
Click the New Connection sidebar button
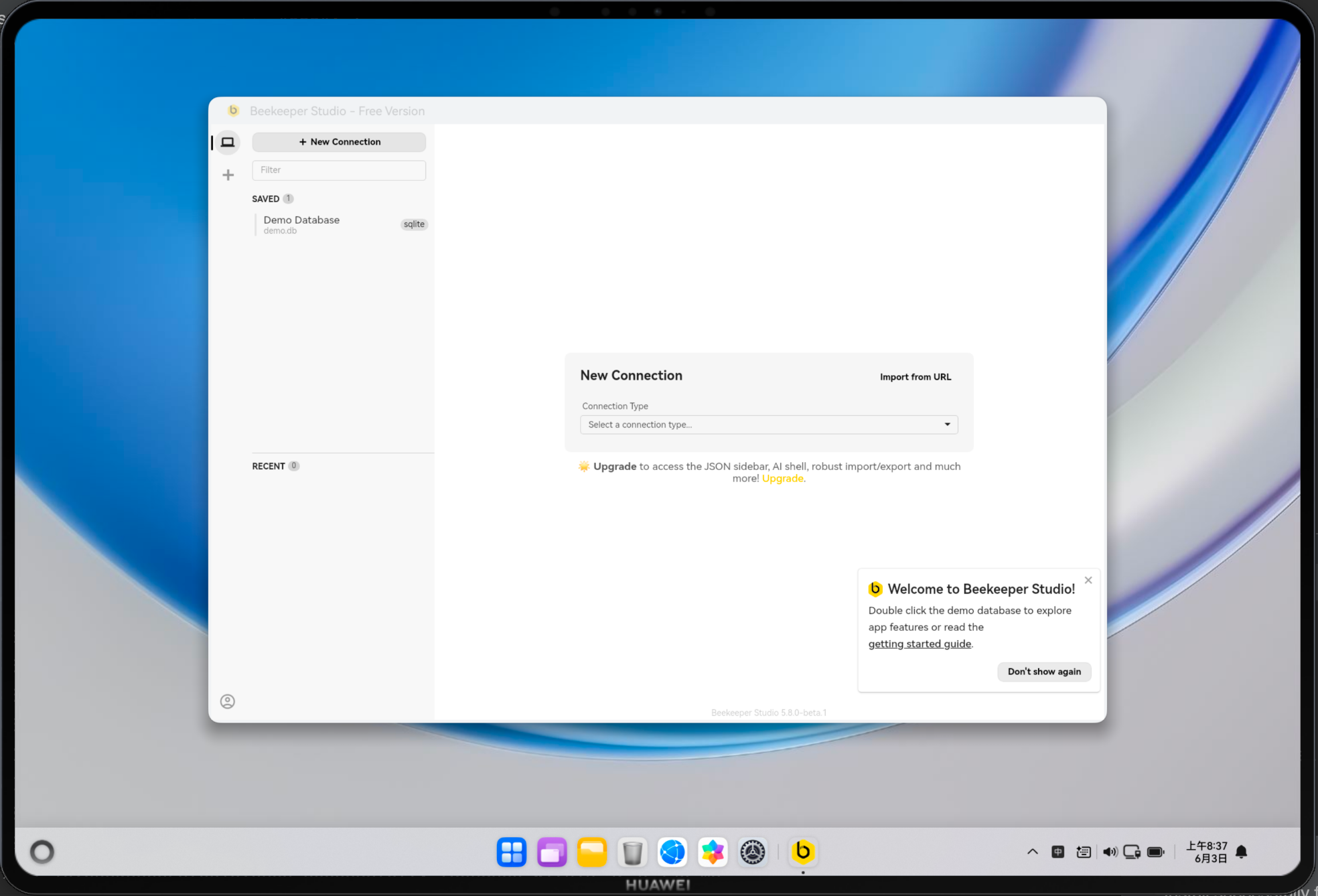[339, 142]
